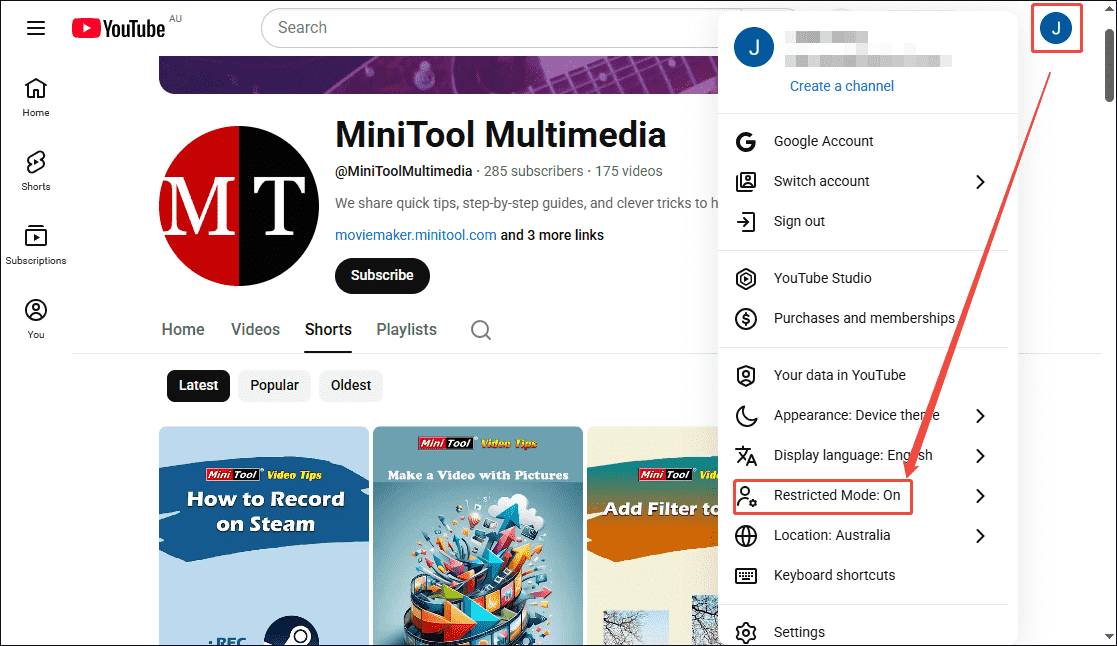Click Location: Australia text

point(832,536)
